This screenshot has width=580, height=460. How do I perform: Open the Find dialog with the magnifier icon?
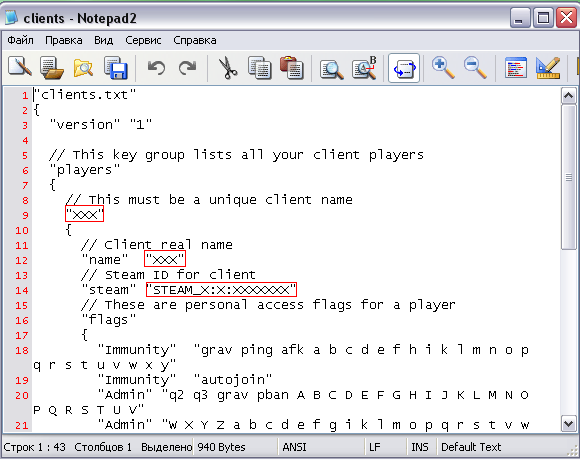click(x=331, y=68)
